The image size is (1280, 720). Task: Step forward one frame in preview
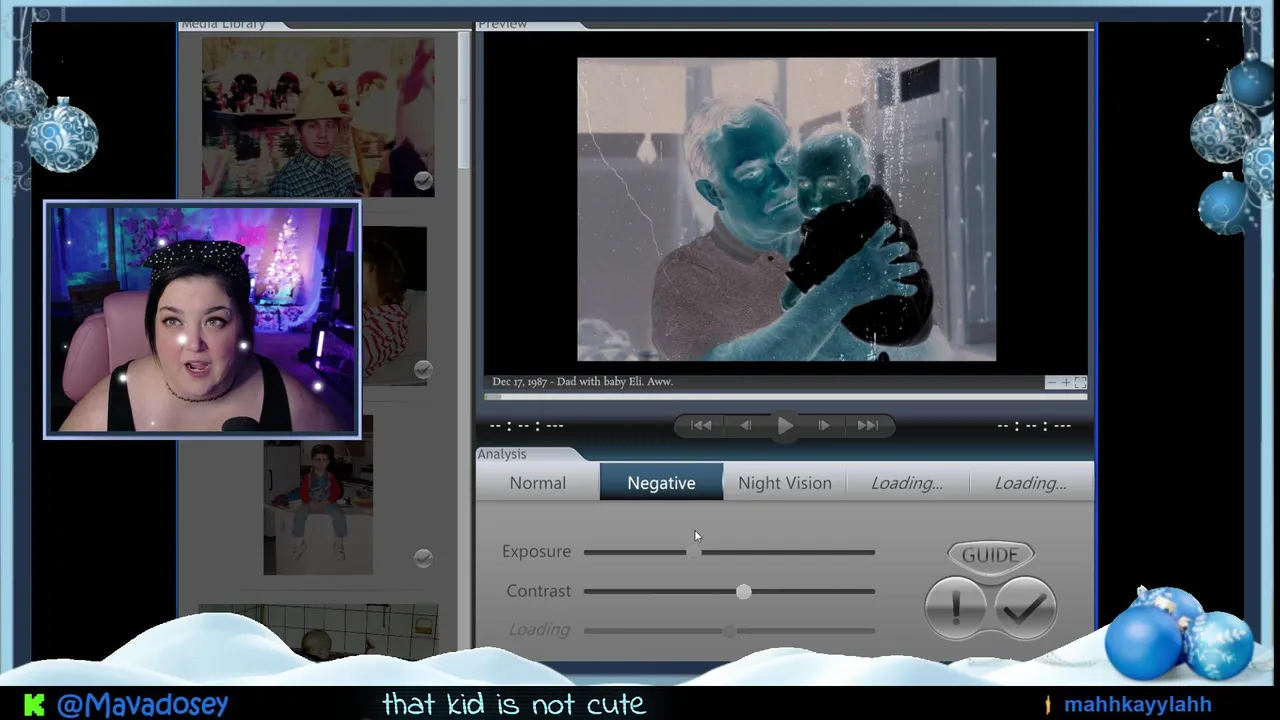(823, 426)
